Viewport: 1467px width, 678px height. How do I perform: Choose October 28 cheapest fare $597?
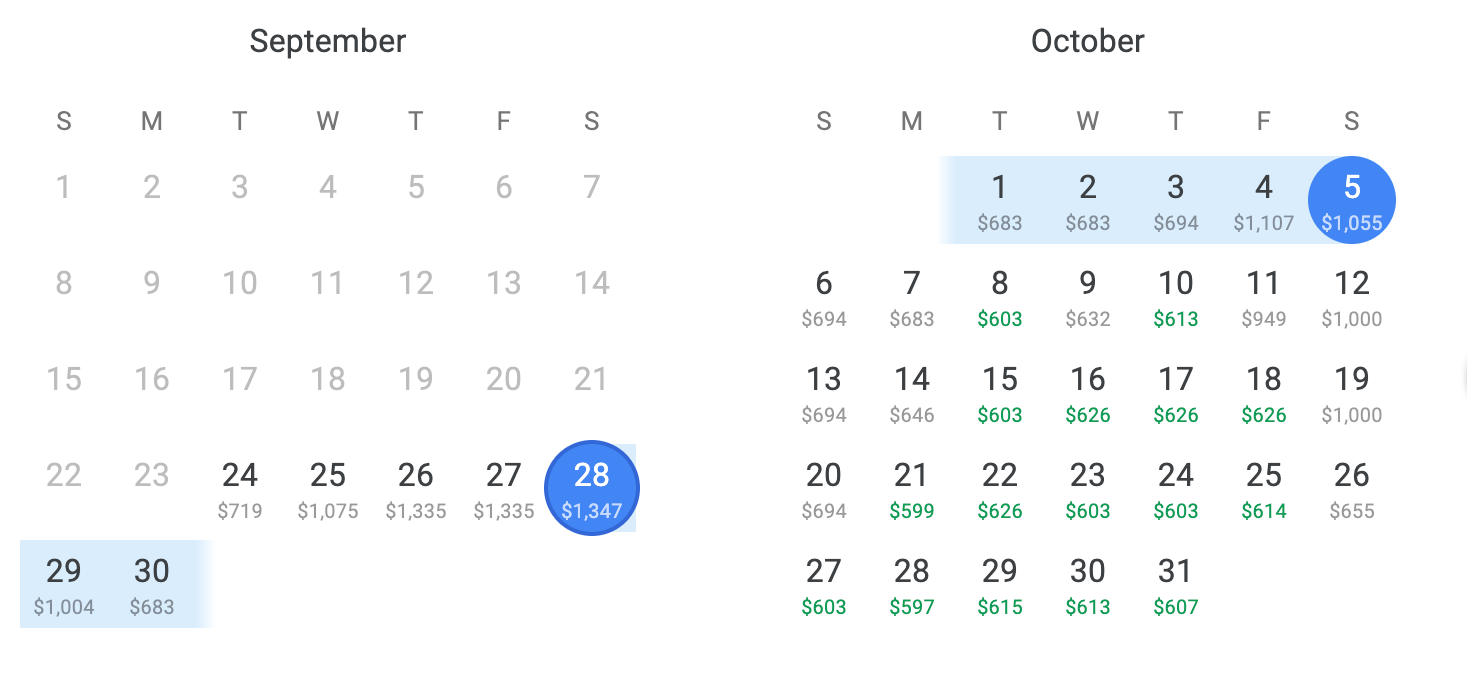coord(912,585)
